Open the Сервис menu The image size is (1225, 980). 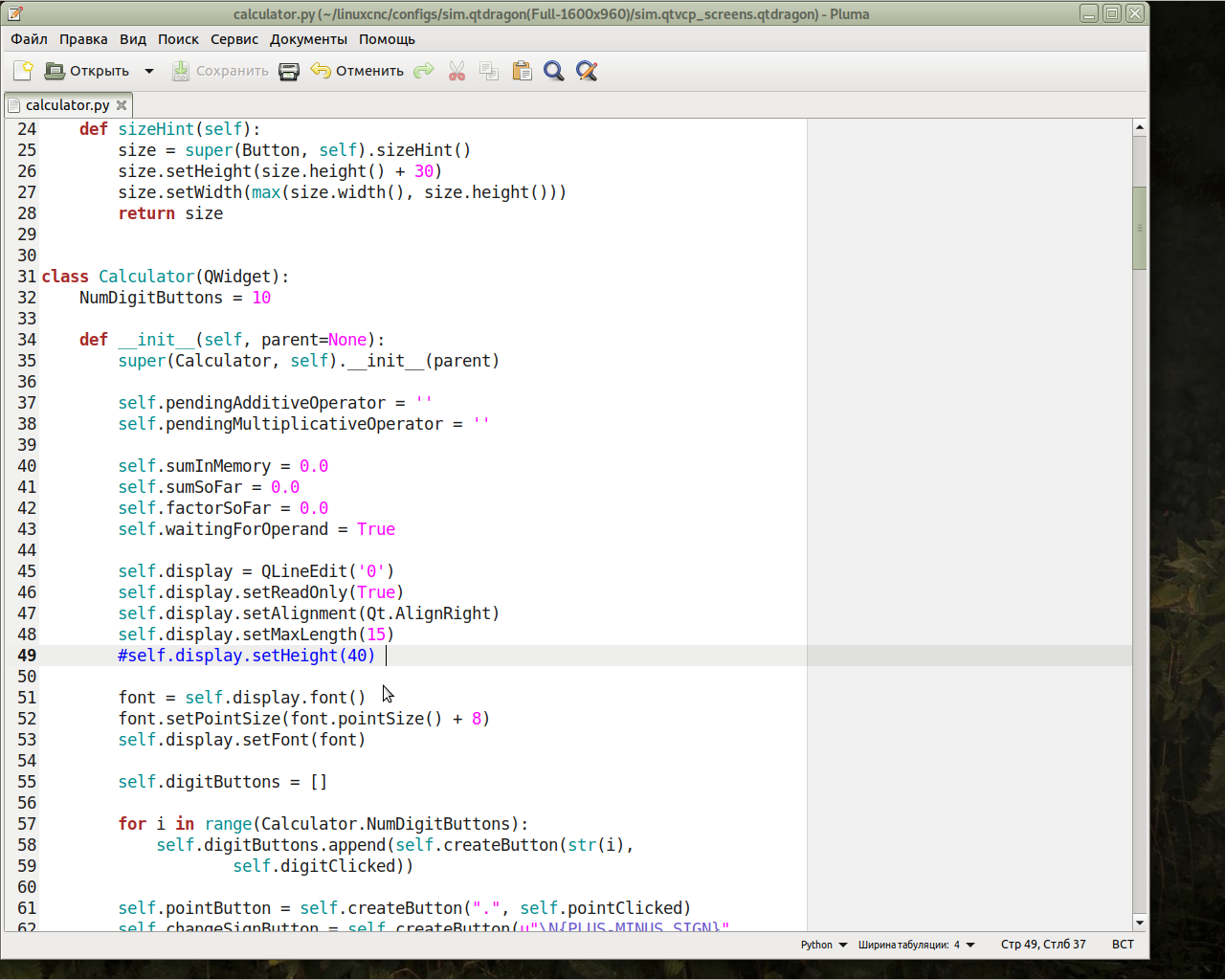point(234,39)
